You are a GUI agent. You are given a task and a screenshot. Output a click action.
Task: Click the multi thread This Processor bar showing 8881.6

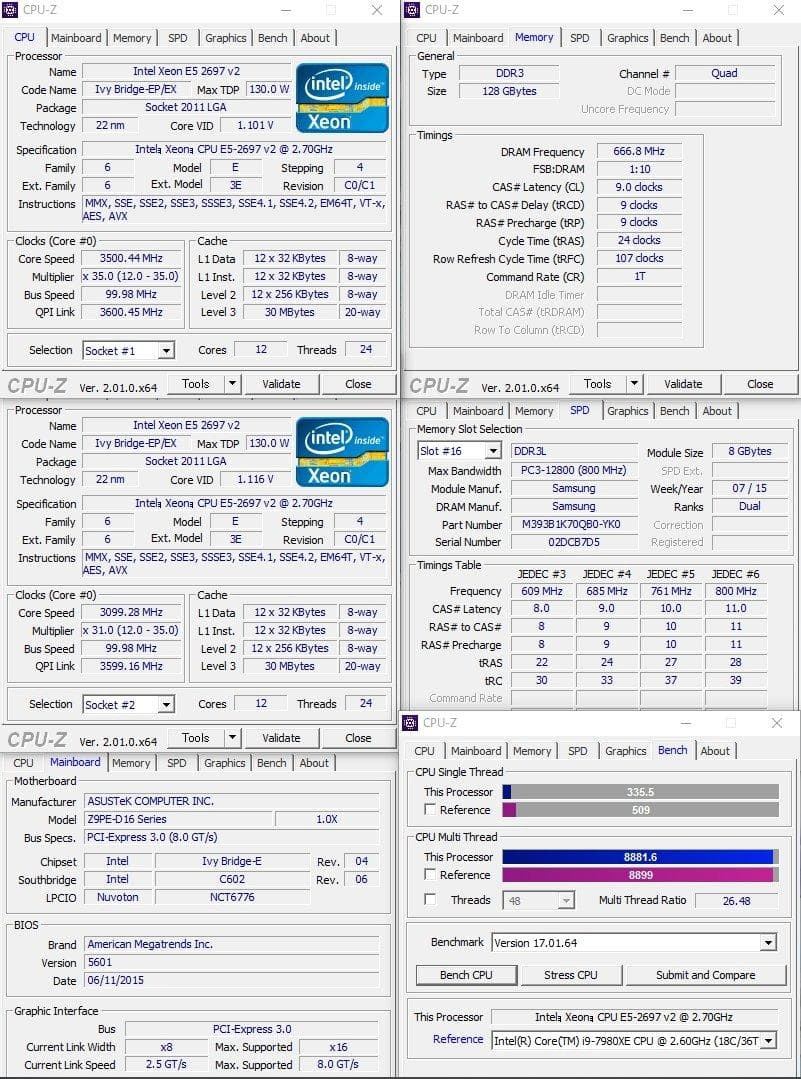641,857
